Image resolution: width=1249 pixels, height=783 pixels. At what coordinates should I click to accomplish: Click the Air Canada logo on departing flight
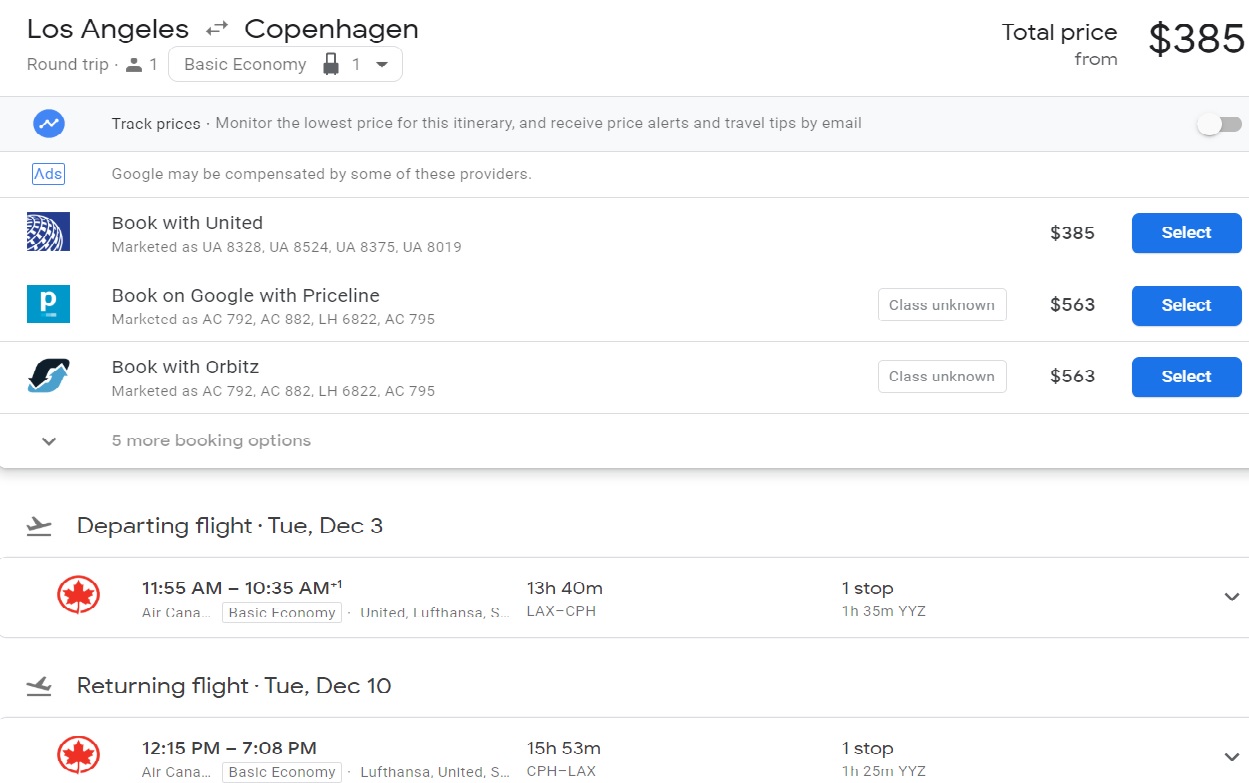[x=78, y=596]
